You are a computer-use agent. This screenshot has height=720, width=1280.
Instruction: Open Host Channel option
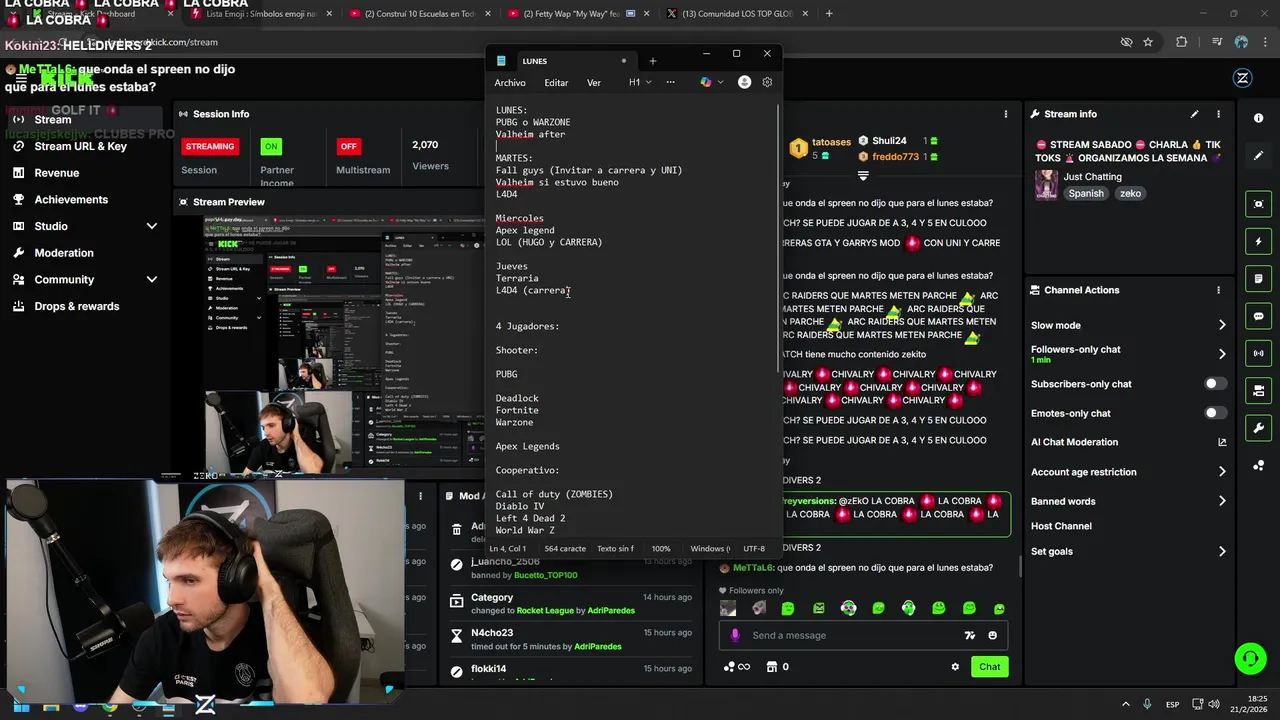point(1061,526)
